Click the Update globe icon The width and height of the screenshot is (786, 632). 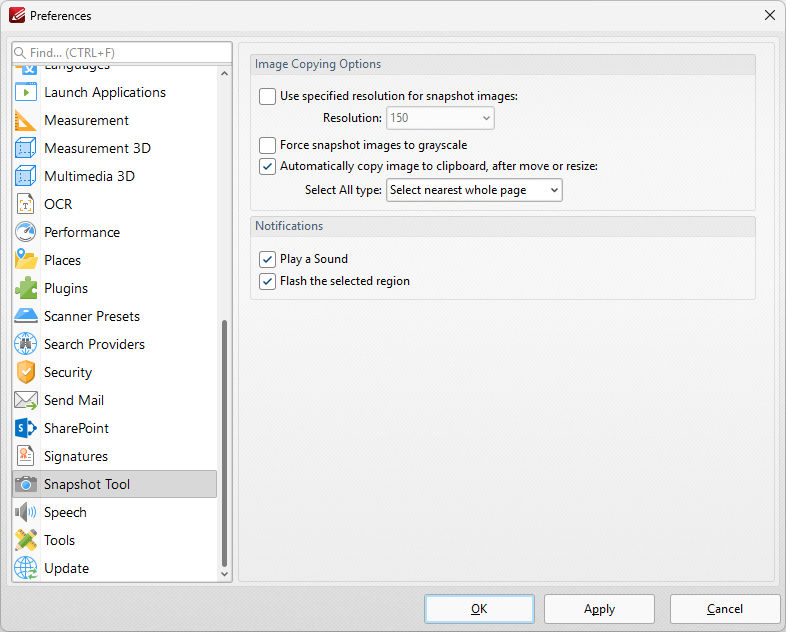coord(26,568)
